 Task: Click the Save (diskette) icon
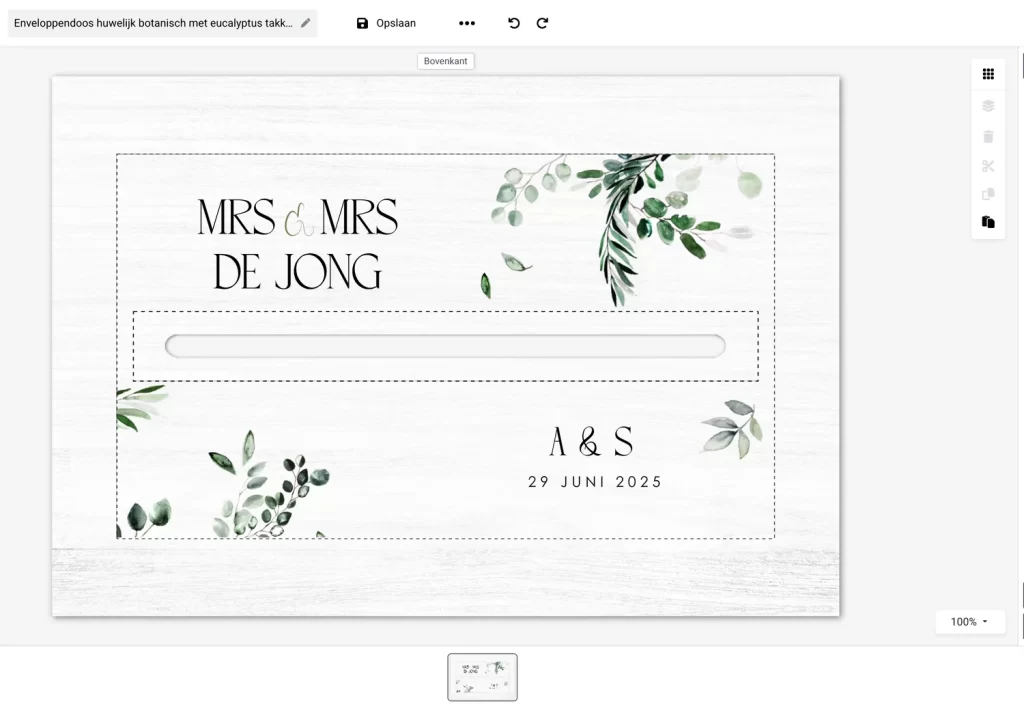(362, 22)
